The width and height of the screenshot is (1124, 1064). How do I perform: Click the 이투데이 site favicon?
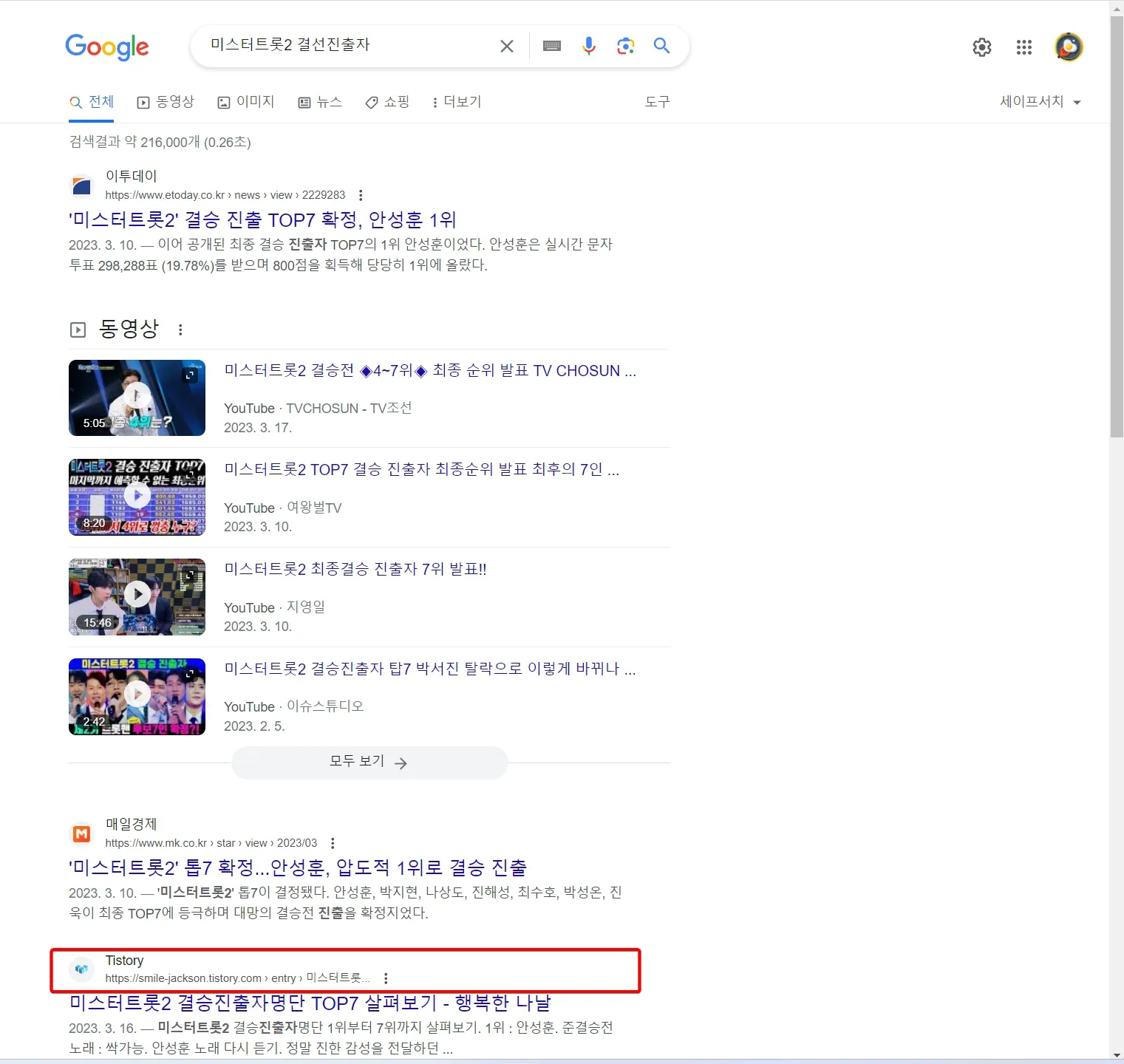click(x=82, y=185)
